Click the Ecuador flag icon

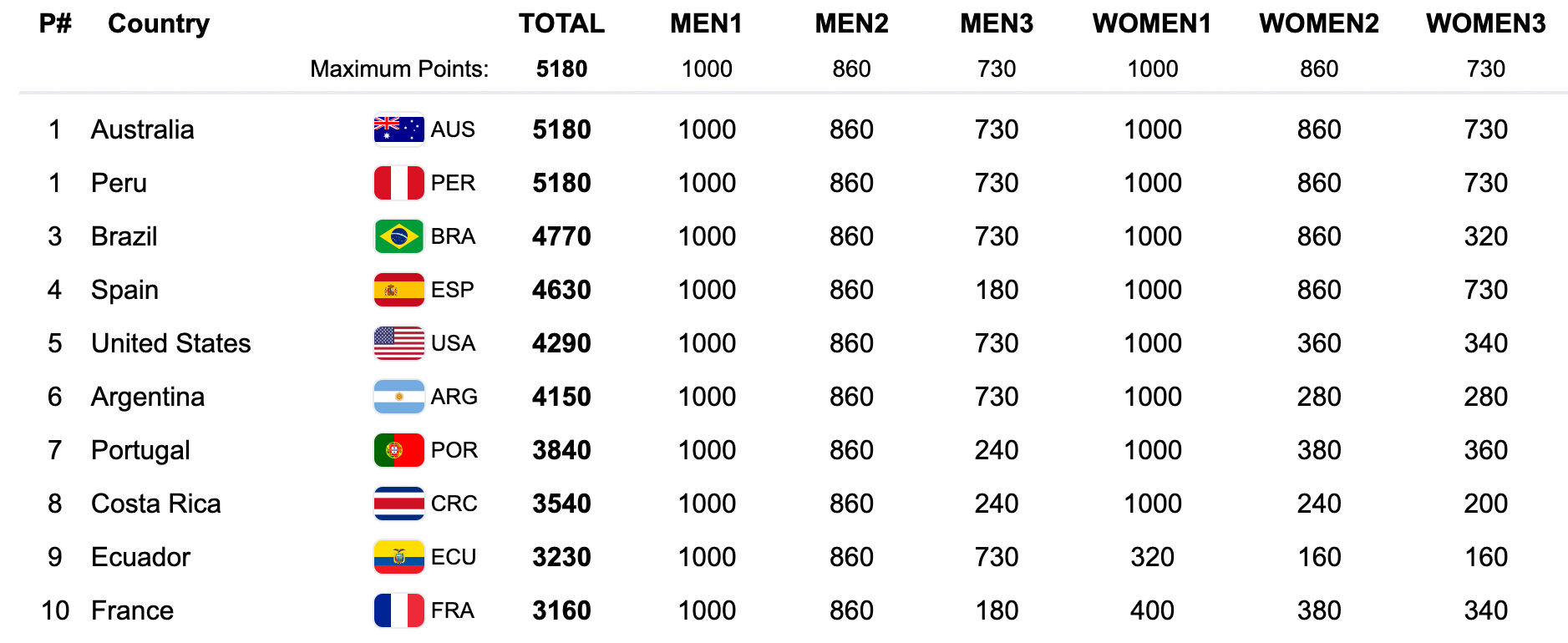(398, 557)
